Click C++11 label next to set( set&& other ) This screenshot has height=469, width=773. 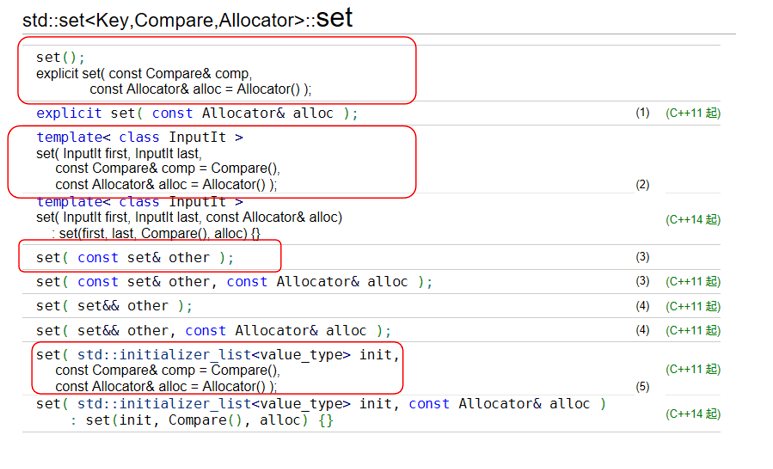pos(692,306)
